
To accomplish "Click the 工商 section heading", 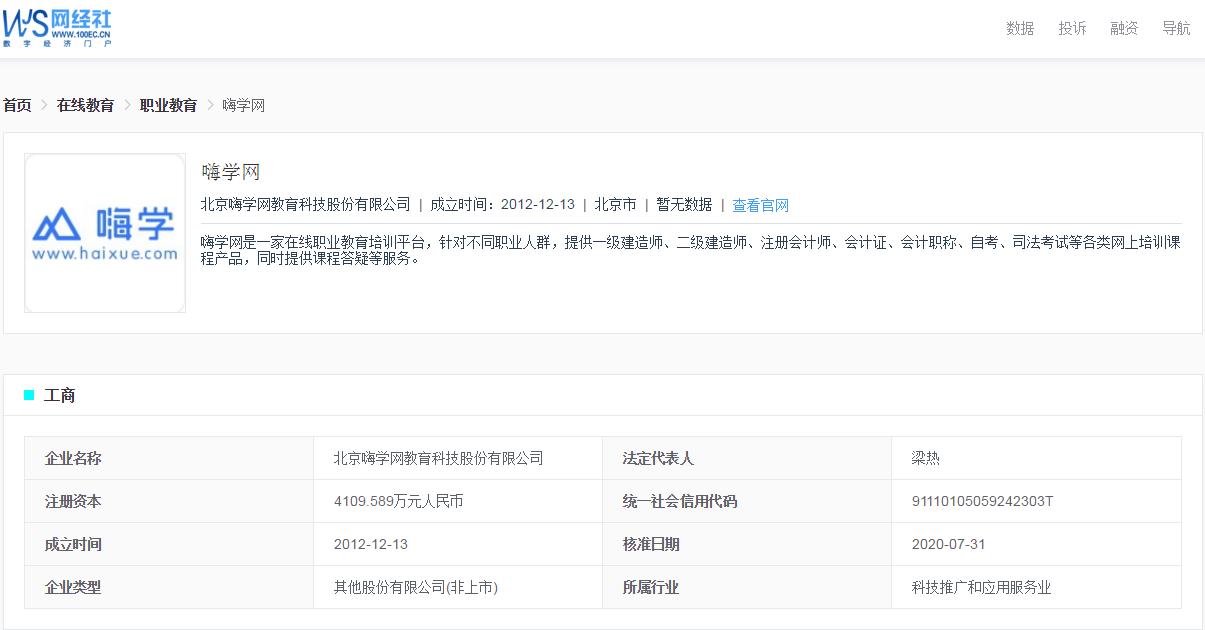I will (x=60, y=395).
